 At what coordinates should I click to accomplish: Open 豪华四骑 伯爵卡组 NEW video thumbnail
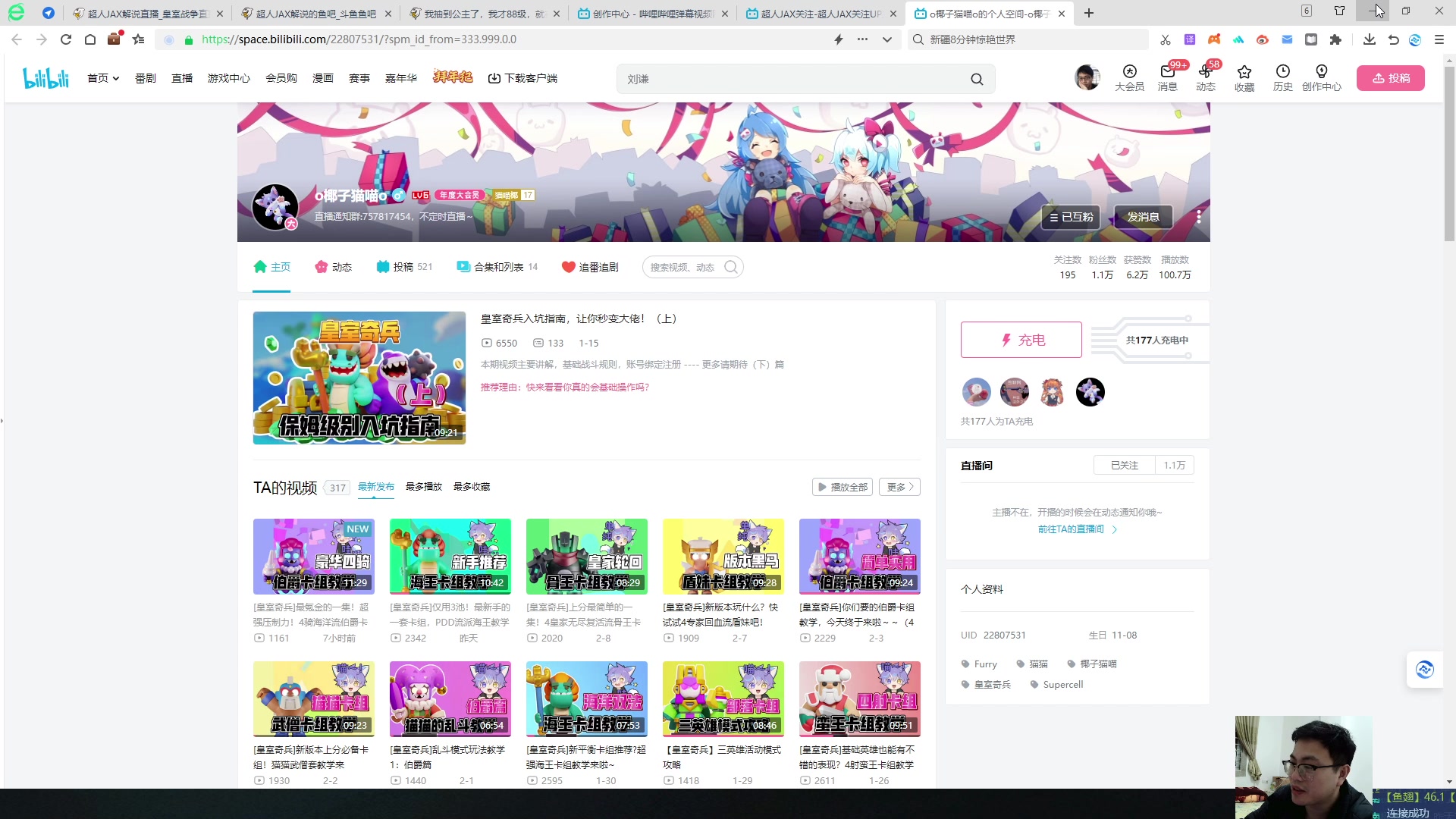click(314, 556)
